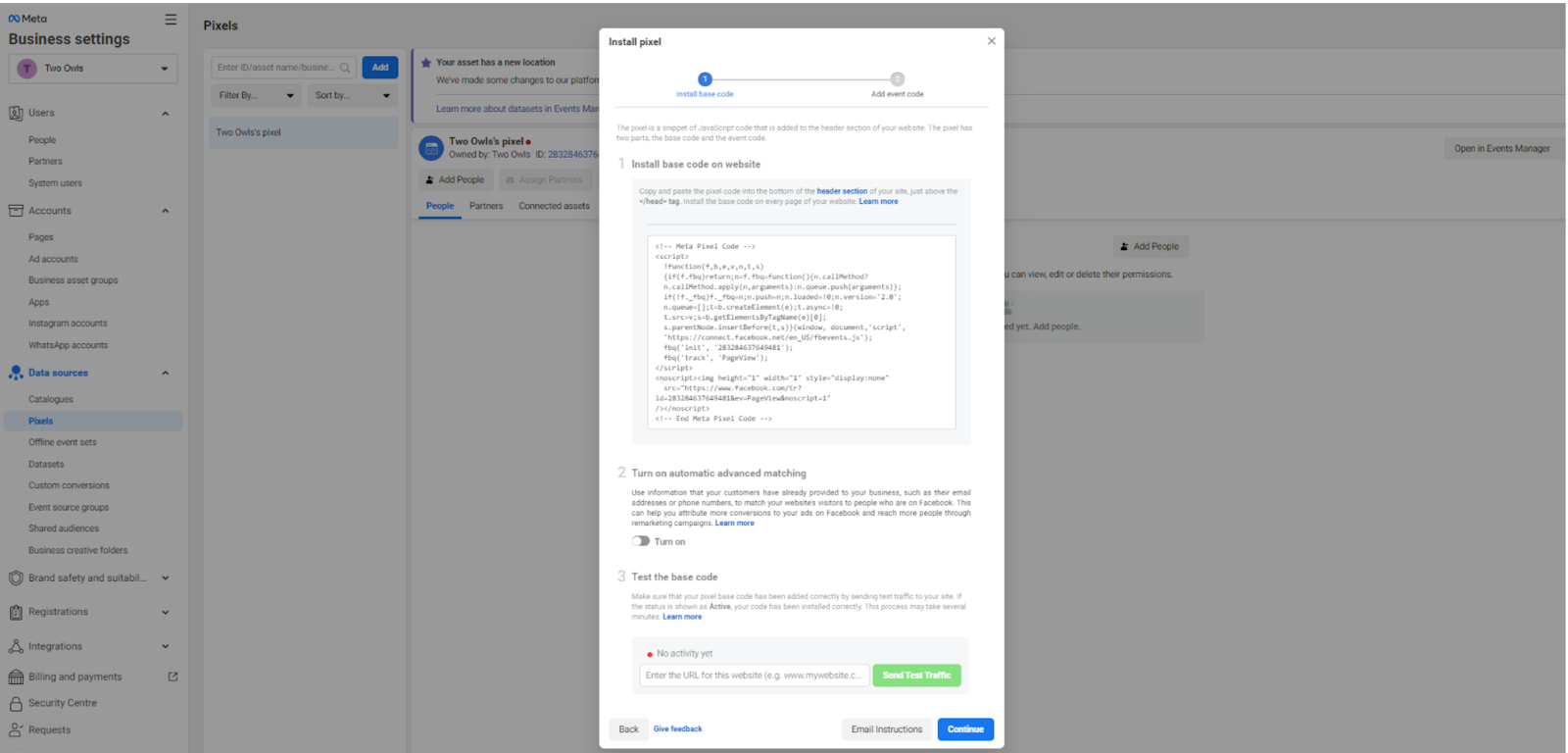Image resolution: width=1568 pixels, height=753 pixels.
Task: Expand the Integrations section
Action: (x=165, y=647)
